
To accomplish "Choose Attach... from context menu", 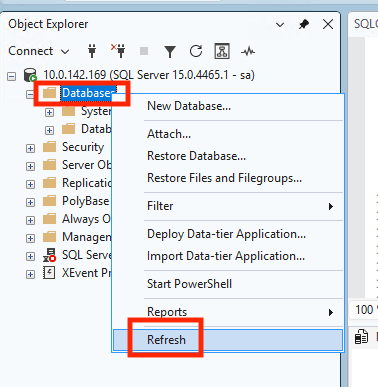I will [x=227, y=134].
